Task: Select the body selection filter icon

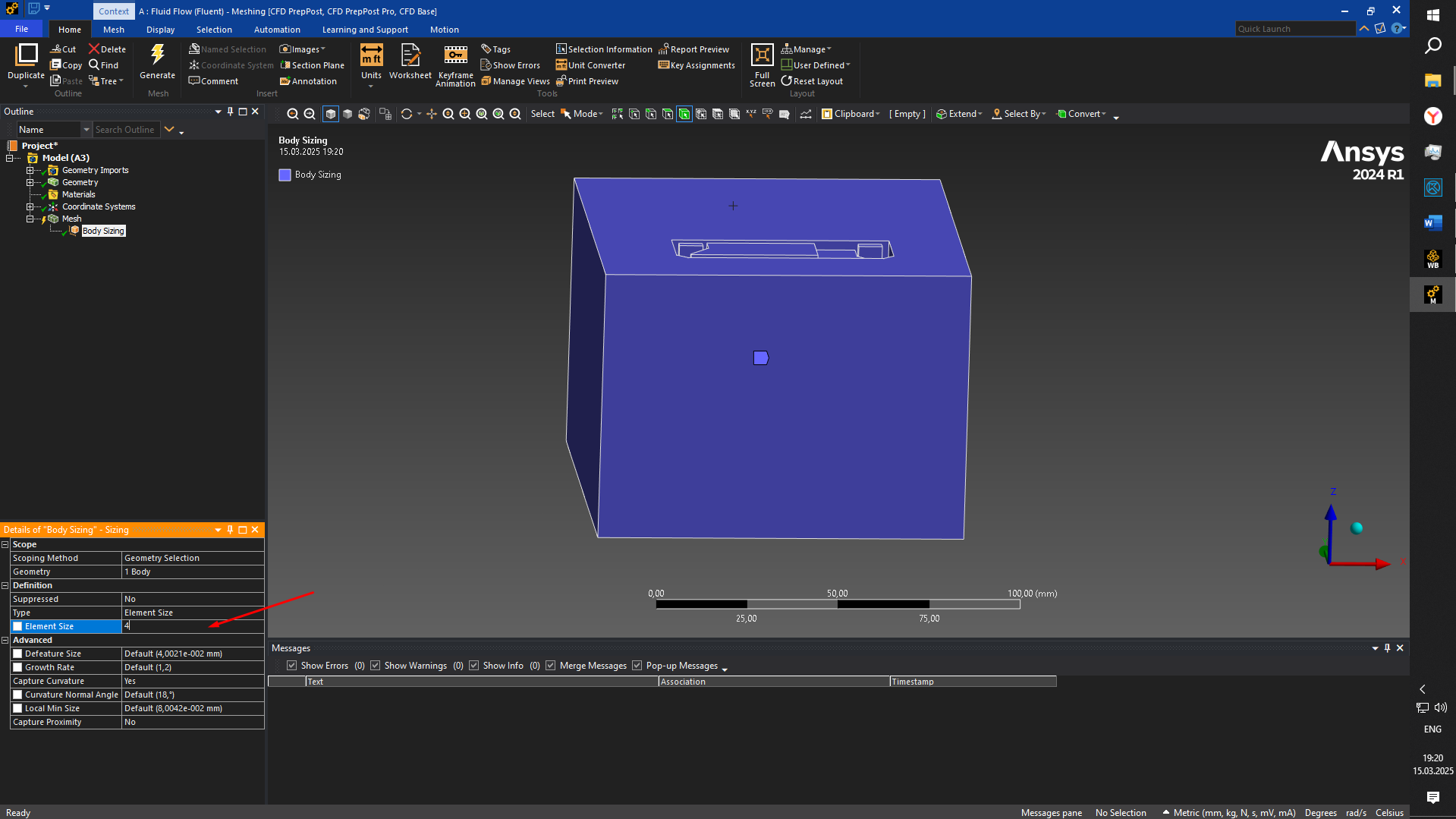Action: point(684,114)
